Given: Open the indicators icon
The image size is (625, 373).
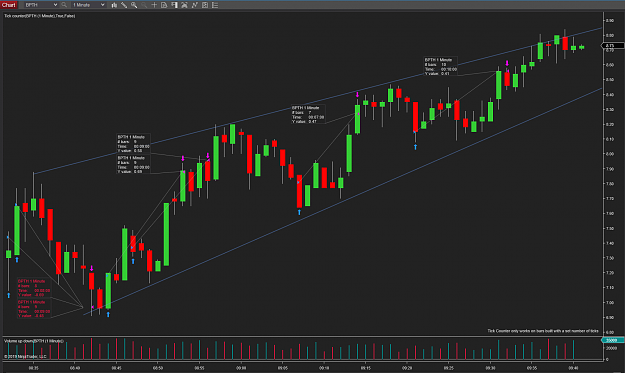Looking at the screenshot, I should click(184, 5).
